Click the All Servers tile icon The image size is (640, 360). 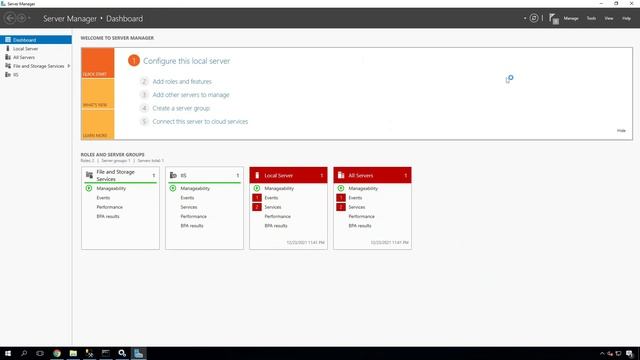coord(341,175)
